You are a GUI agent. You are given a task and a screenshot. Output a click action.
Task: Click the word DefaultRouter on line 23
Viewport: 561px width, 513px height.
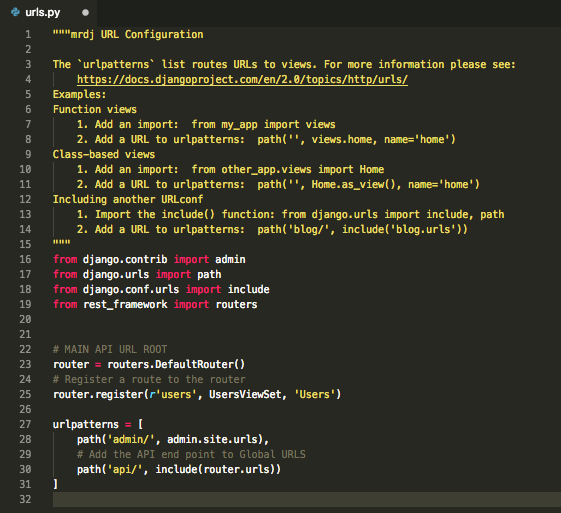pos(194,365)
